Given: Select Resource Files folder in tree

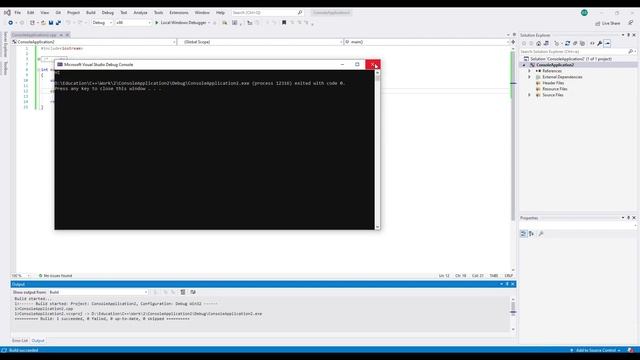Looking at the screenshot, I should (554, 89).
